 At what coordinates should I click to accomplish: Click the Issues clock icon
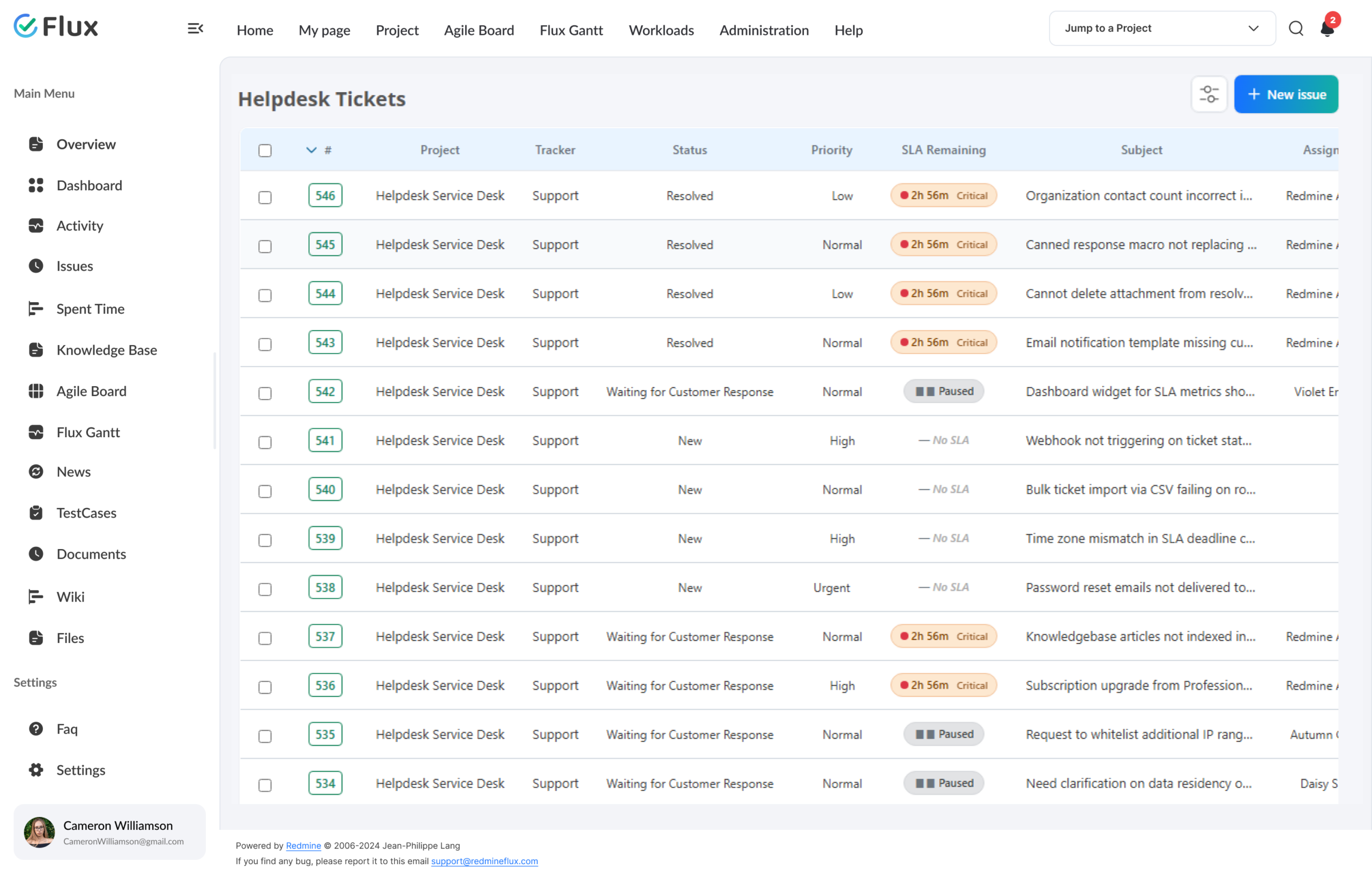(36, 266)
